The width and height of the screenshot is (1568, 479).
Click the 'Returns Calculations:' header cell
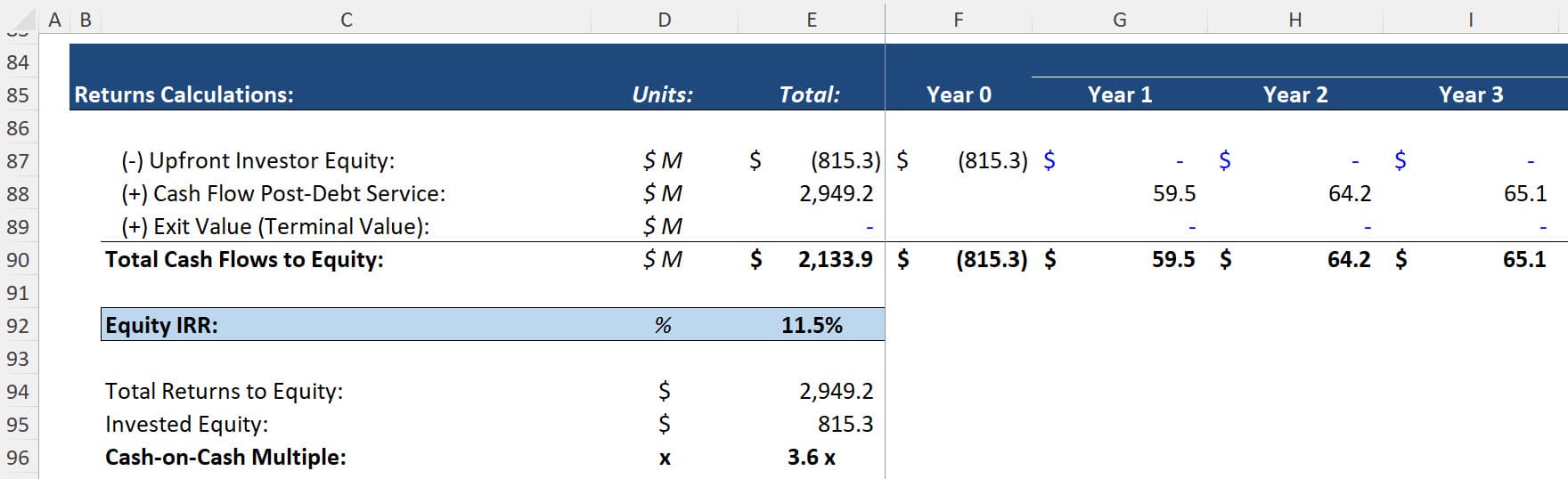[x=184, y=94]
